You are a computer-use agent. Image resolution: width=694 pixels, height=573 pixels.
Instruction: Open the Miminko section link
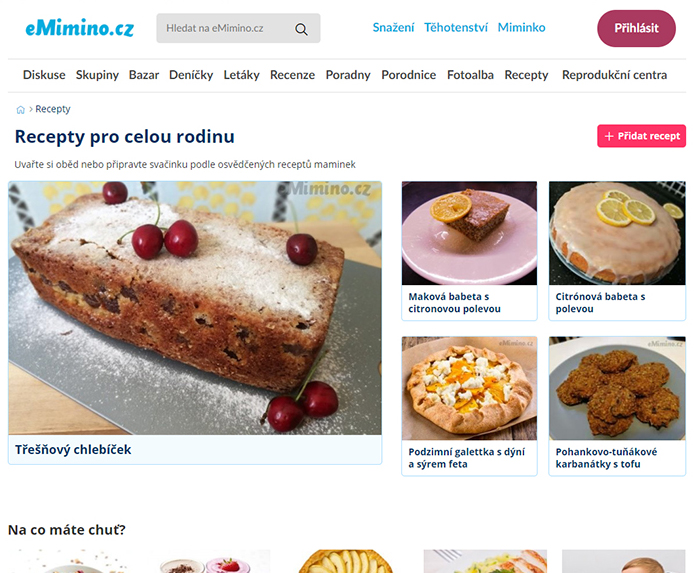(521, 27)
